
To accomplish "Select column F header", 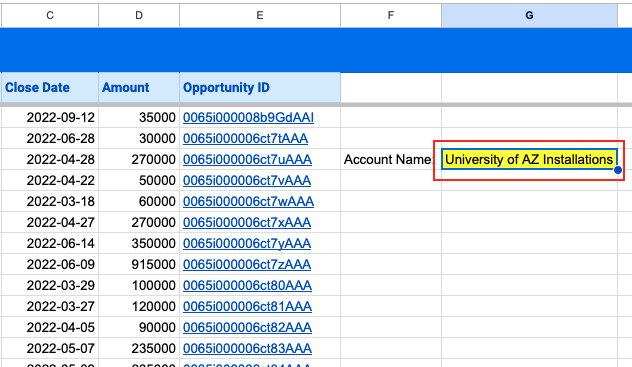I will pos(391,16).
